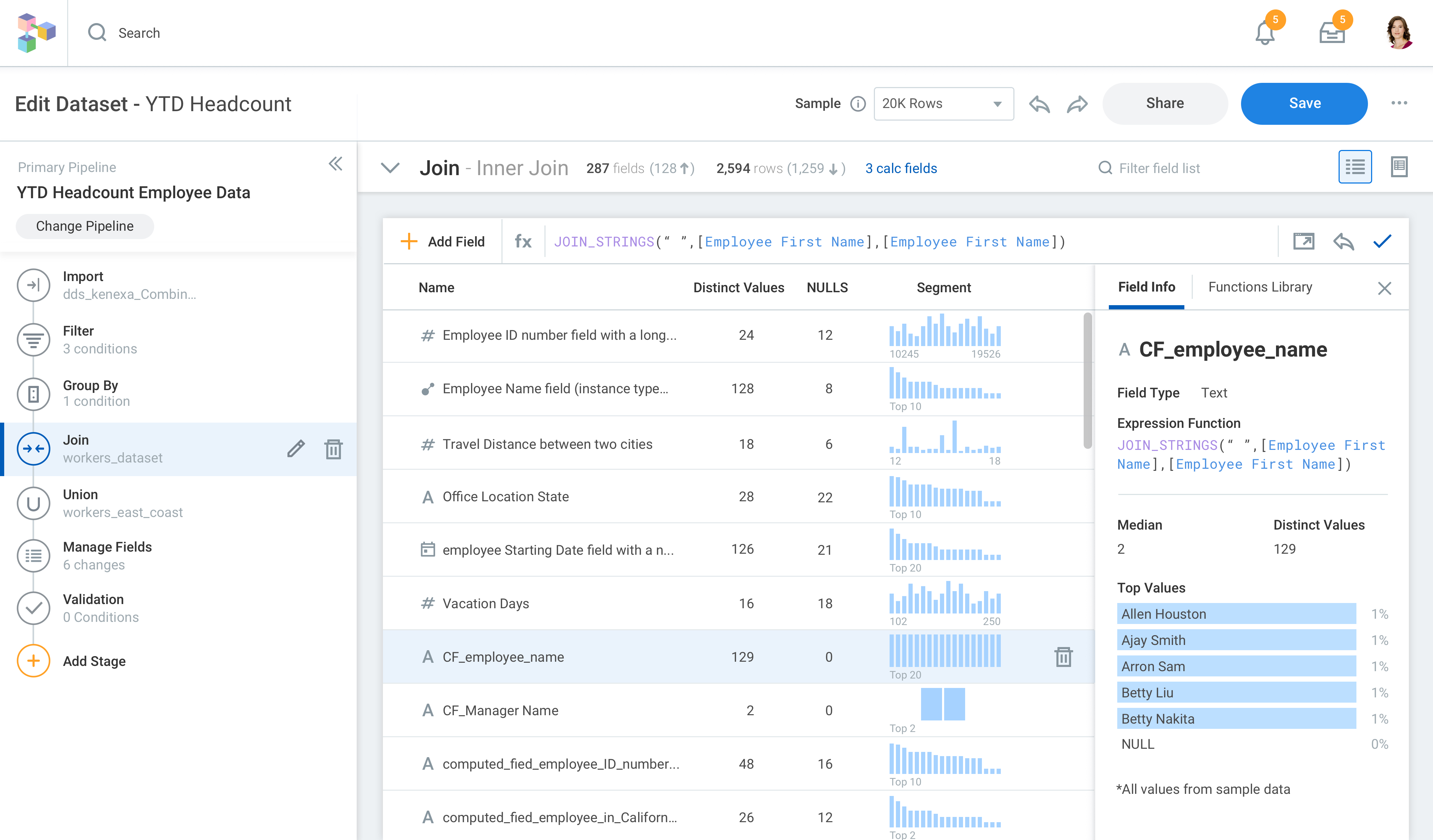Open the more options ellipsis menu

(1399, 103)
